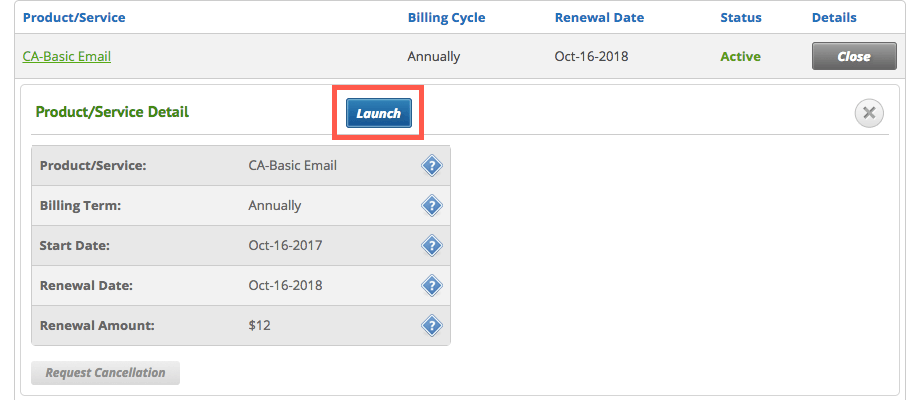Dismiss detail panel with round X icon
Viewport: 919px width, 400px height.
[869, 113]
